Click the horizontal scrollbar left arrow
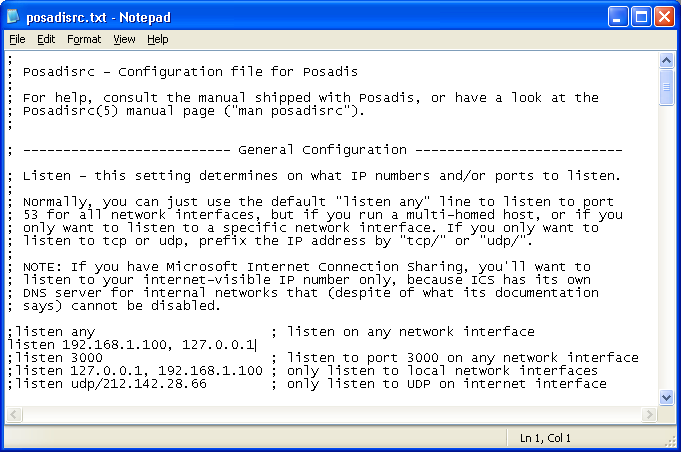The image size is (681, 452). [x=13, y=414]
